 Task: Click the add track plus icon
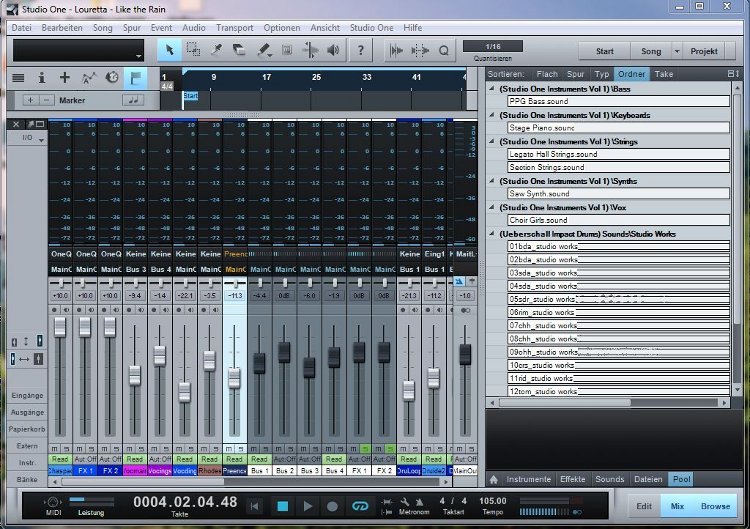pyautogui.click(x=65, y=77)
